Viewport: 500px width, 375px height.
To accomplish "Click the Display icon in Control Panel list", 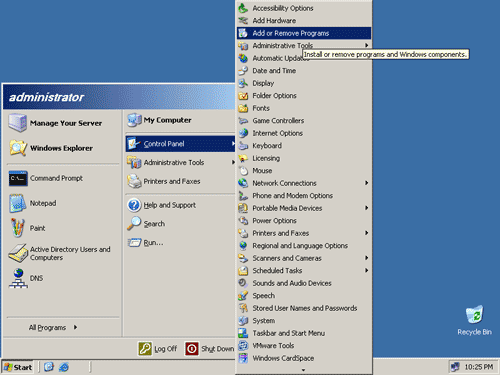I will [x=243, y=83].
